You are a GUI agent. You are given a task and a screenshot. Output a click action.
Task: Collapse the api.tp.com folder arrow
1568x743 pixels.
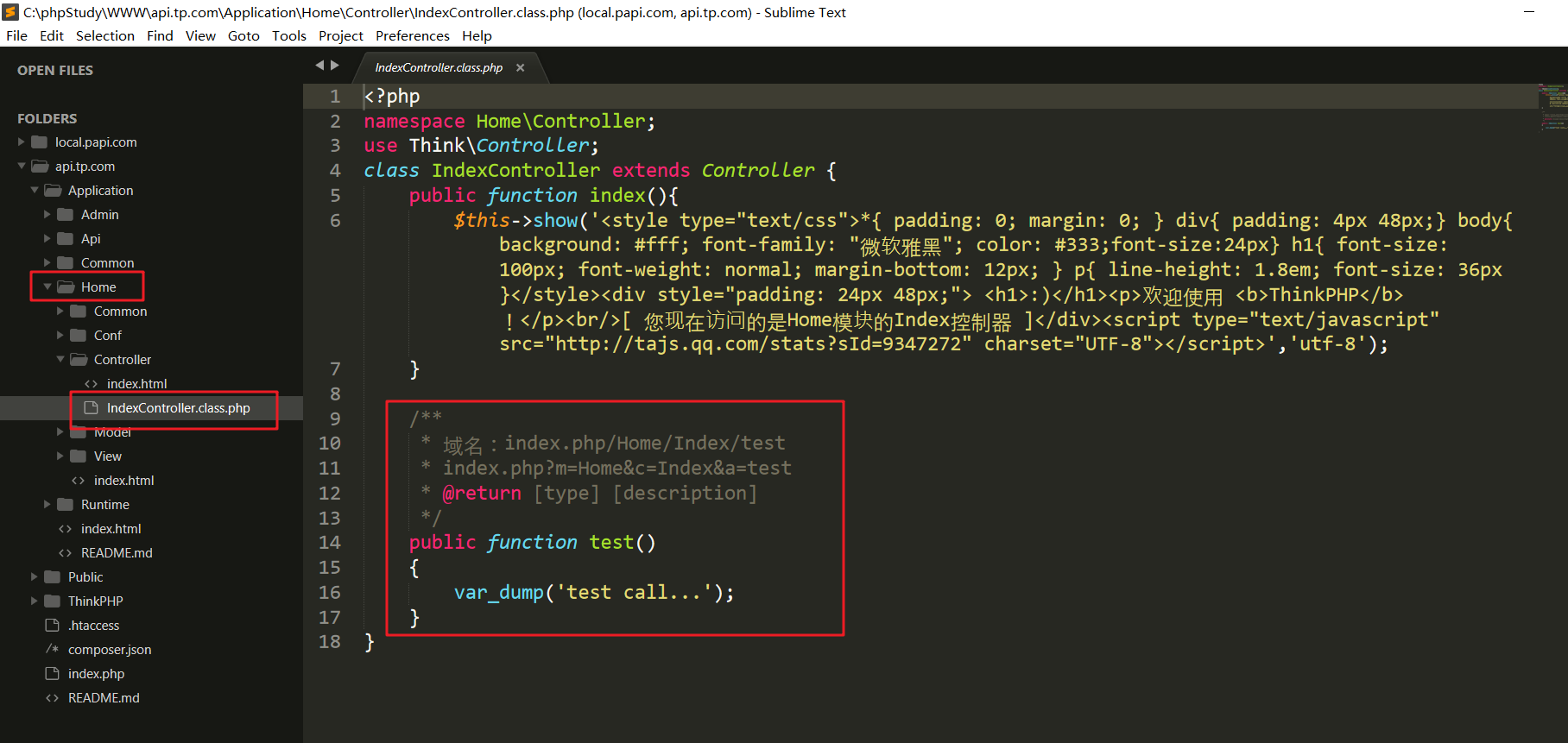[22, 167]
